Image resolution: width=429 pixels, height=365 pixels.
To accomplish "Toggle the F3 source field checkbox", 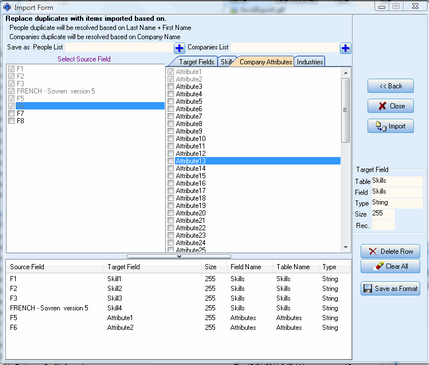I will [x=12, y=83].
